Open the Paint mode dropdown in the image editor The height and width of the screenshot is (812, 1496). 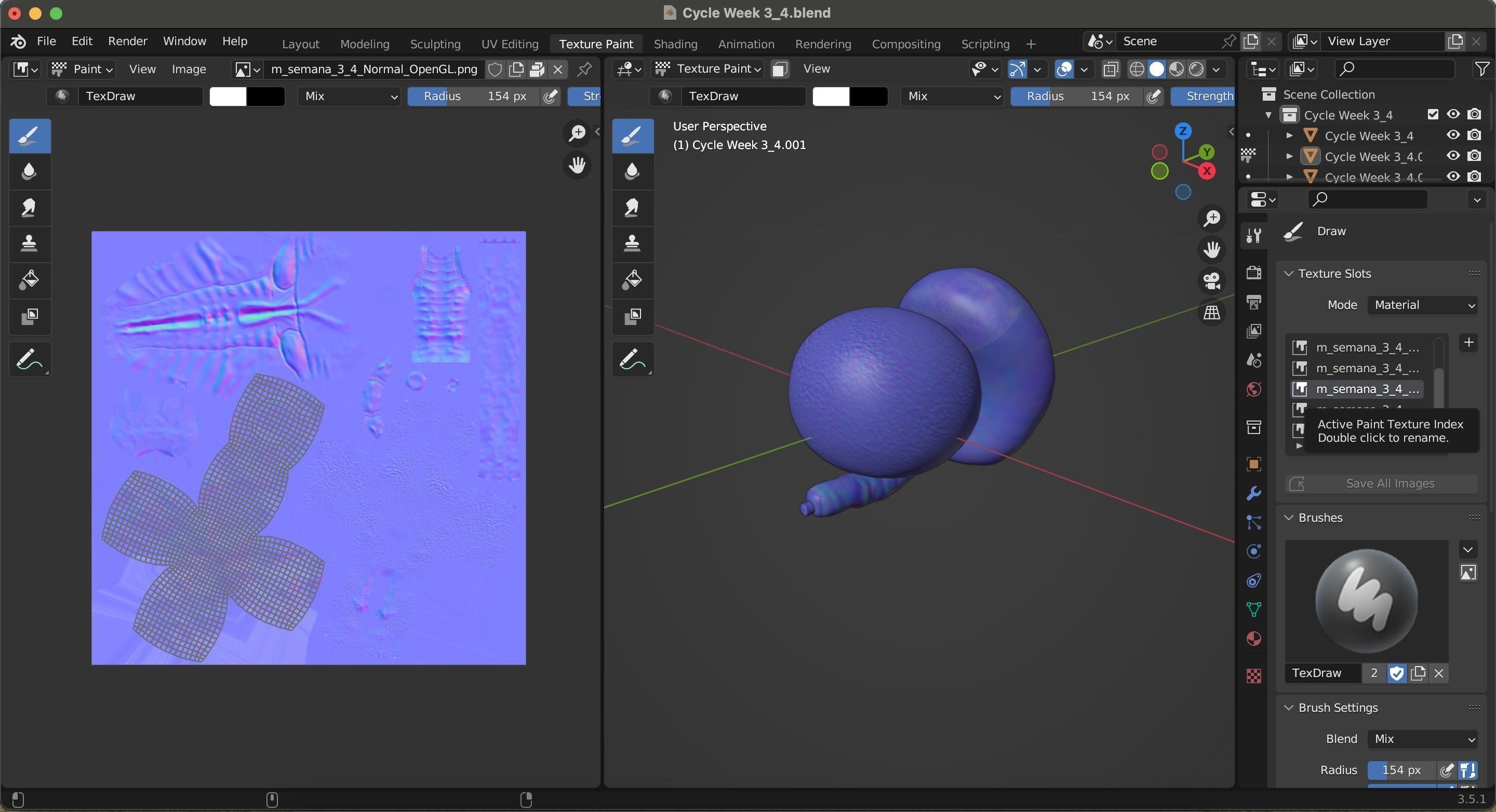[x=82, y=70]
